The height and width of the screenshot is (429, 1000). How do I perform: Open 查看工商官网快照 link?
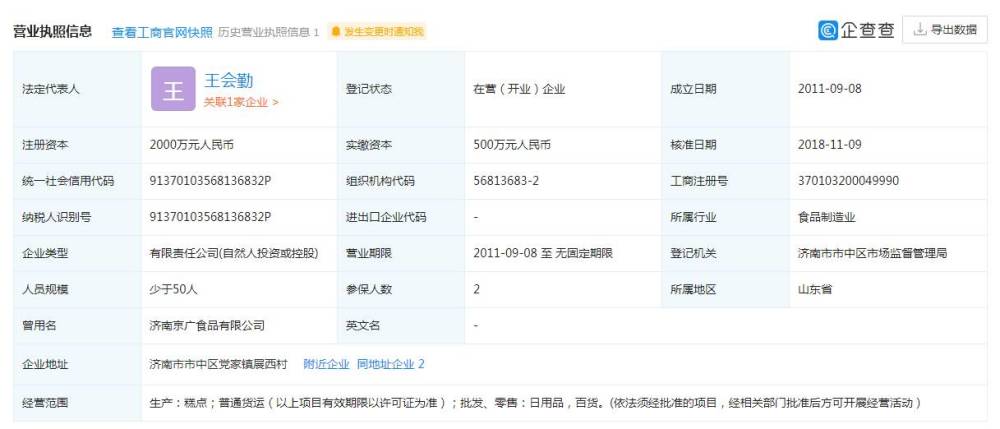coord(162,32)
